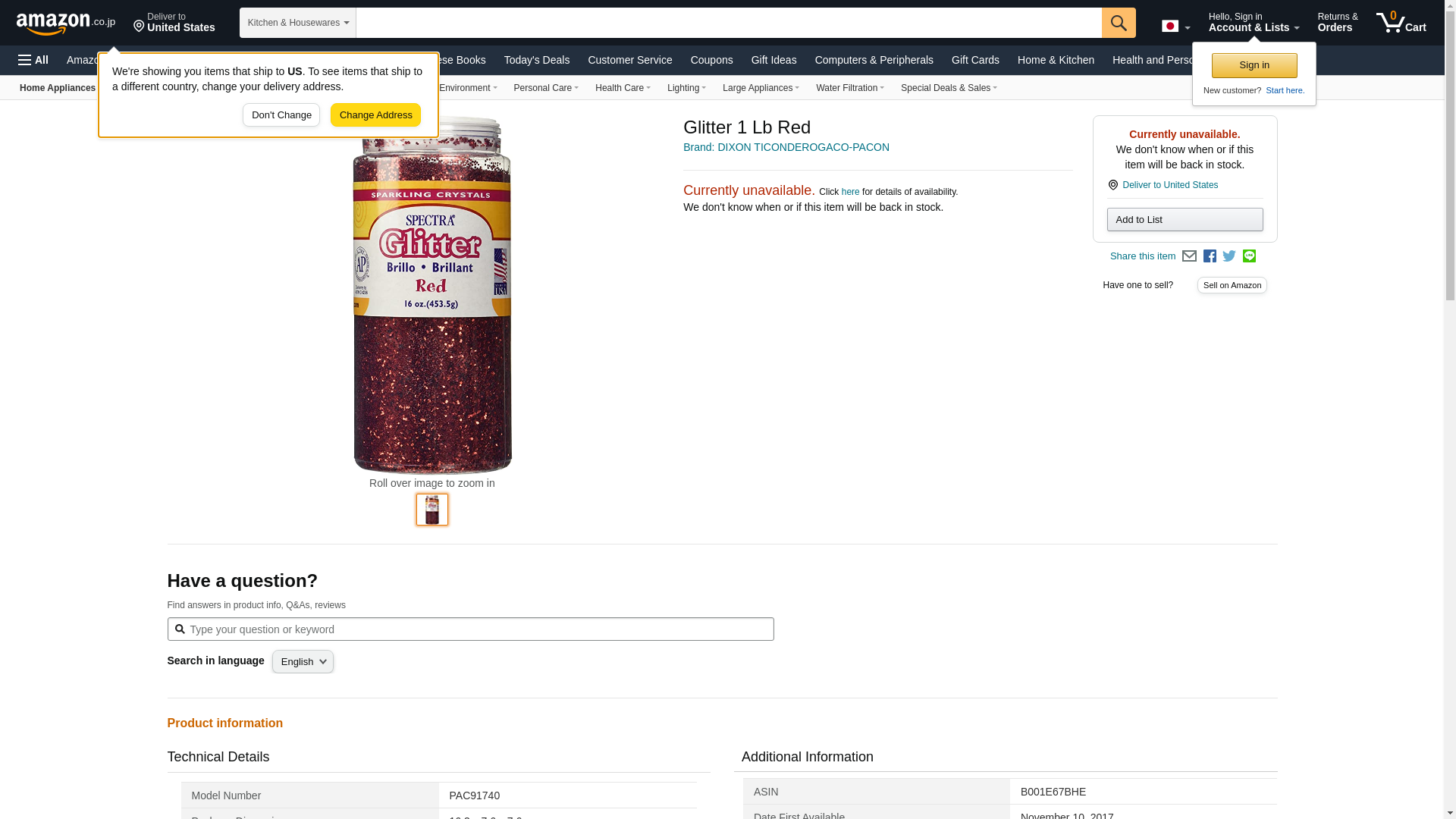Open the Amazon.co.jp logo home
This screenshot has height=819, width=1456.
[x=66, y=23]
